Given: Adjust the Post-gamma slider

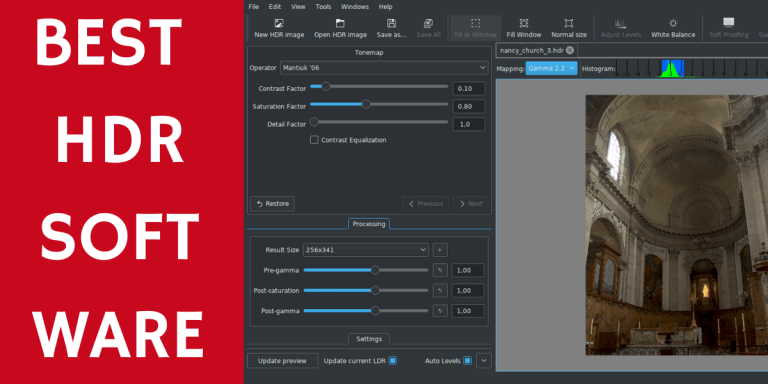Looking at the screenshot, I should point(366,311).
